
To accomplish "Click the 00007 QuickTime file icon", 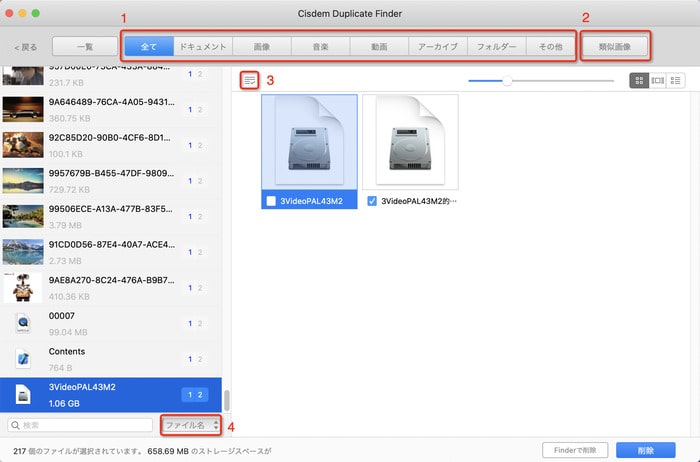I will pyautogui.click(x=22, y=323).
